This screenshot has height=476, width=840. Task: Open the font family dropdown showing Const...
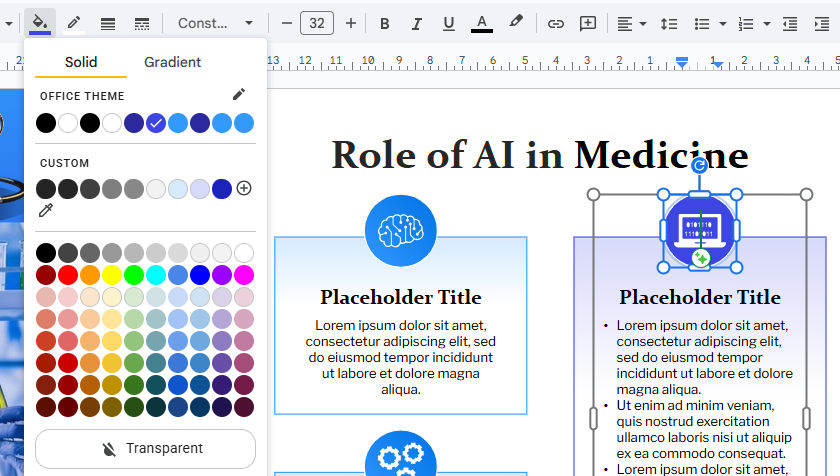(215, 24)
